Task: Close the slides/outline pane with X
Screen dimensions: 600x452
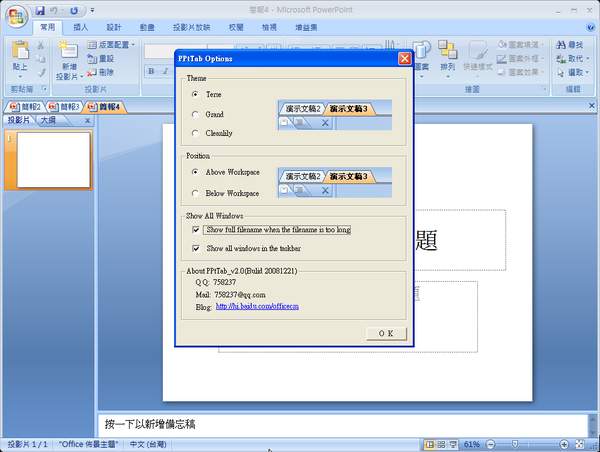Action: (x=88, y=121)
